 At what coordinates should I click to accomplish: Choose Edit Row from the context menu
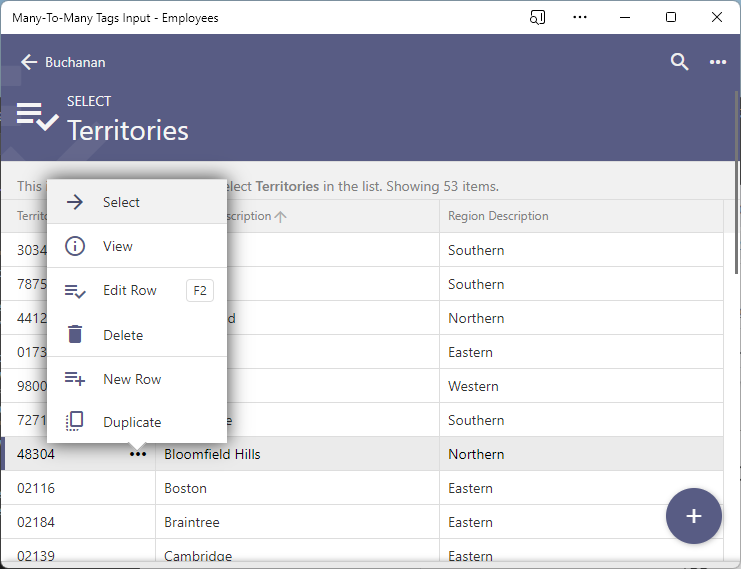tap(129, 290)
